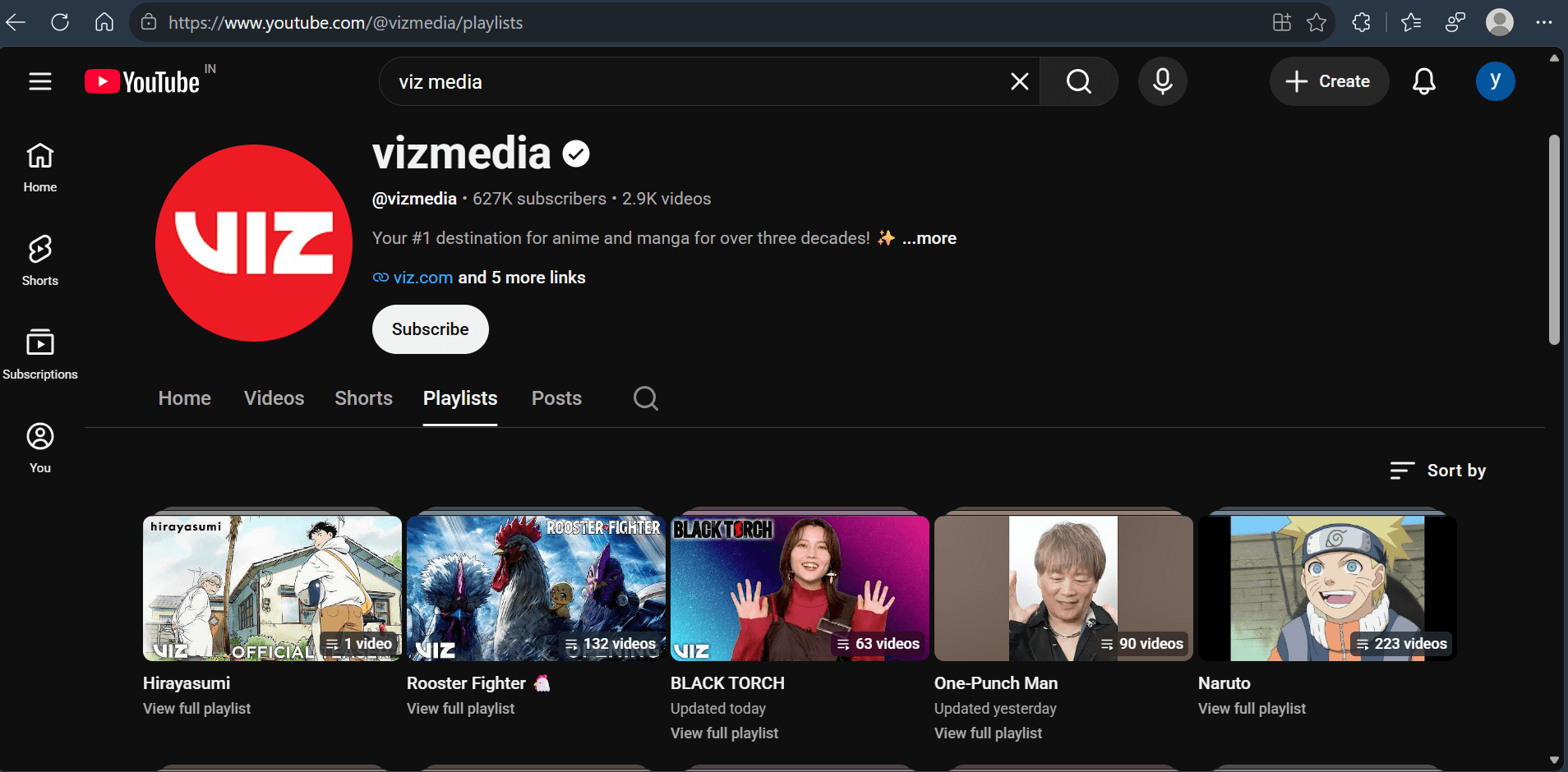Viewport: 1568px width, 772px height.
Task: Open the browser rewards icon
Action: [1455, 22]
